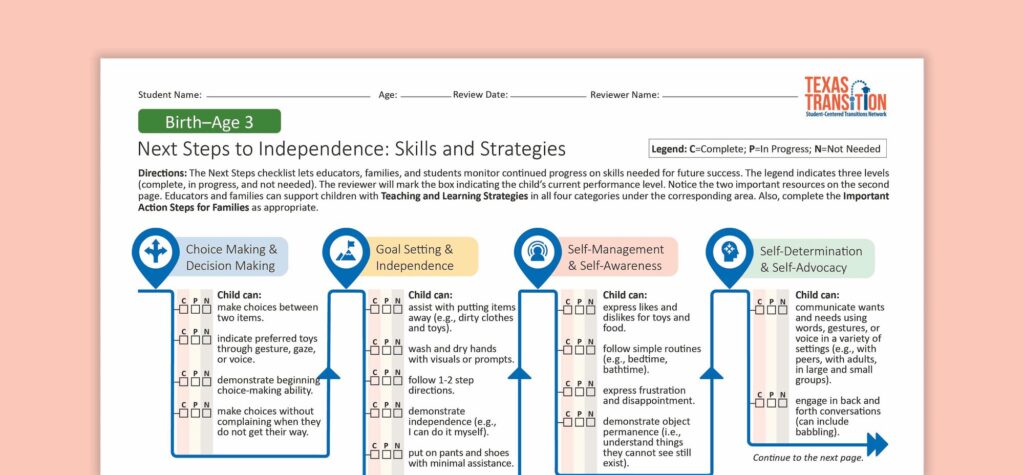Click 'Child can:' under Self-Determination
Image resolution: width=1024 pixels, height=475 pixels.
coord(818,295)
